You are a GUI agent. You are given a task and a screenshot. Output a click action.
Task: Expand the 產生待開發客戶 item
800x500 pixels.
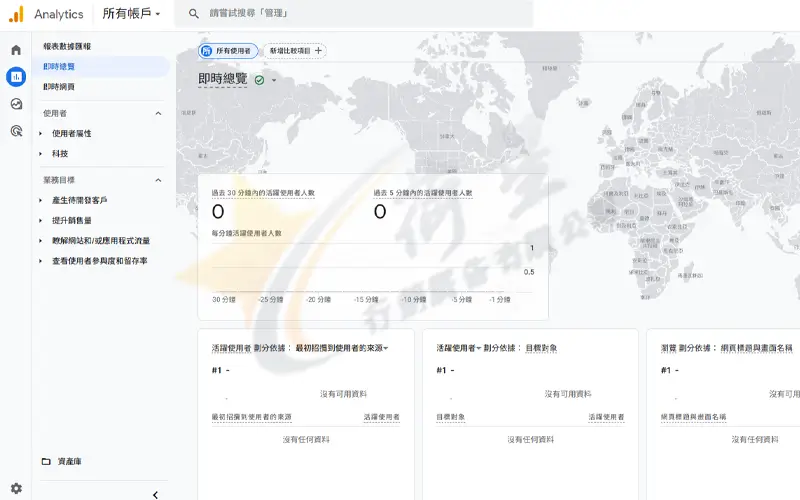coord(40,201)
